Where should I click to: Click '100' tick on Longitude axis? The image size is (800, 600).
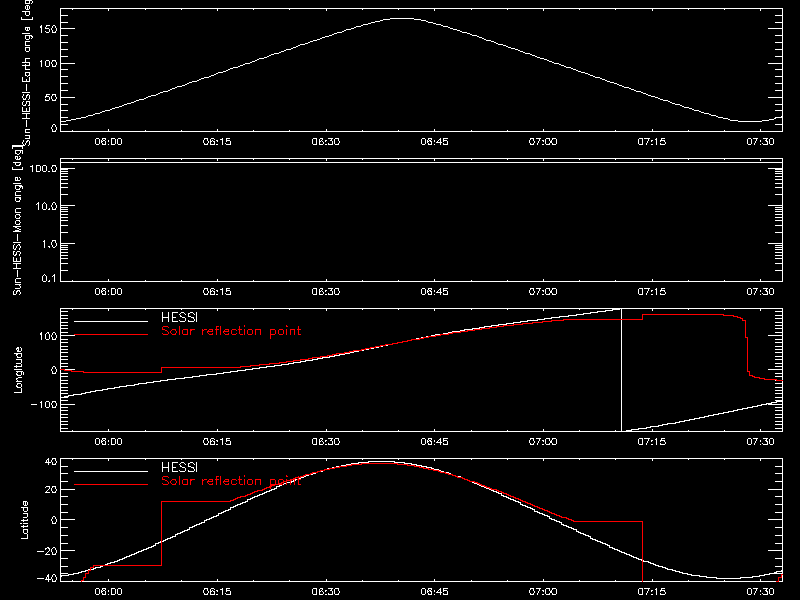click(47, 336)
